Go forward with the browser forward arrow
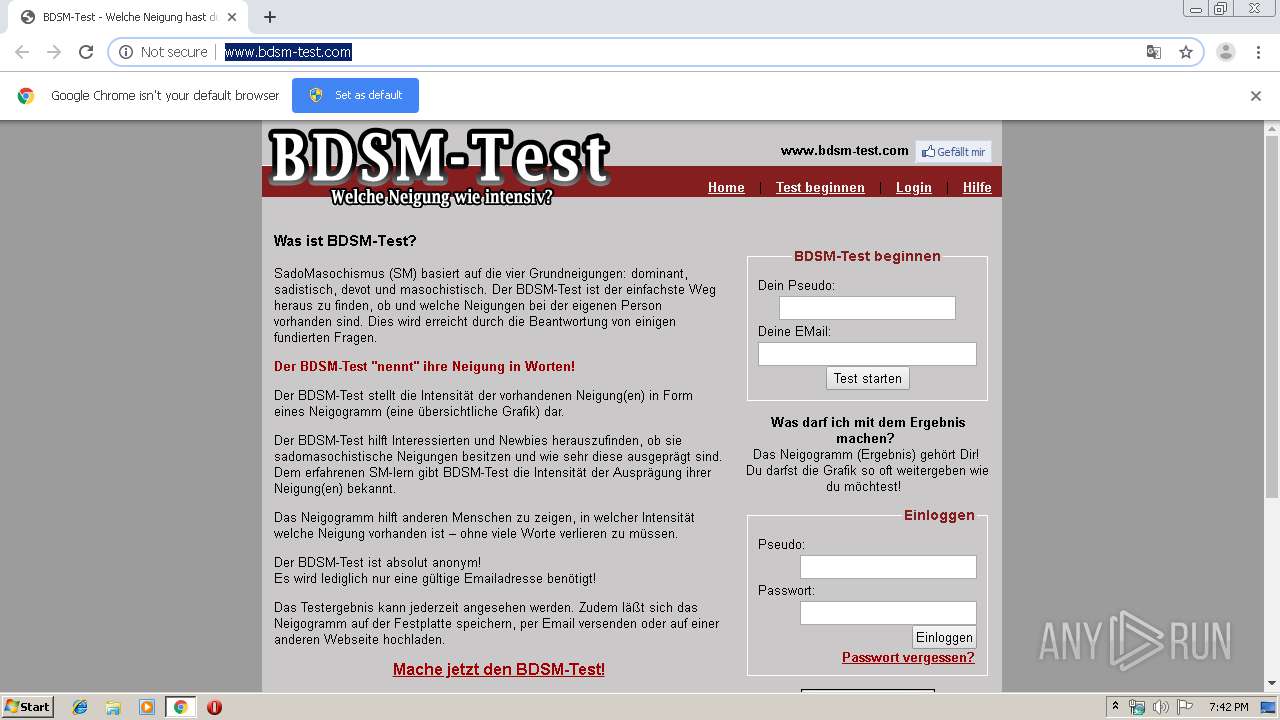 (x=54, y=52)
